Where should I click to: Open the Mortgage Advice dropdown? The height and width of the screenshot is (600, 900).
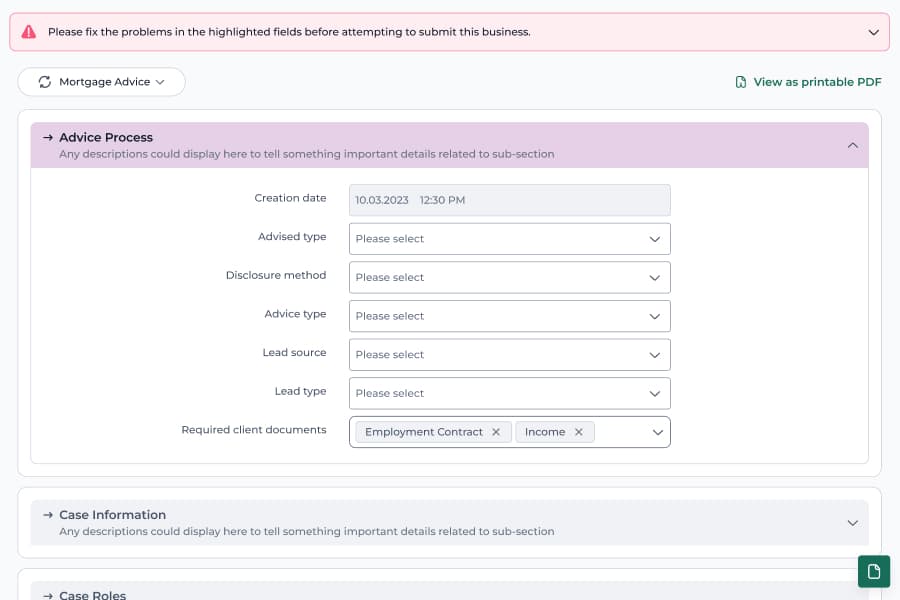pos(102,82)
